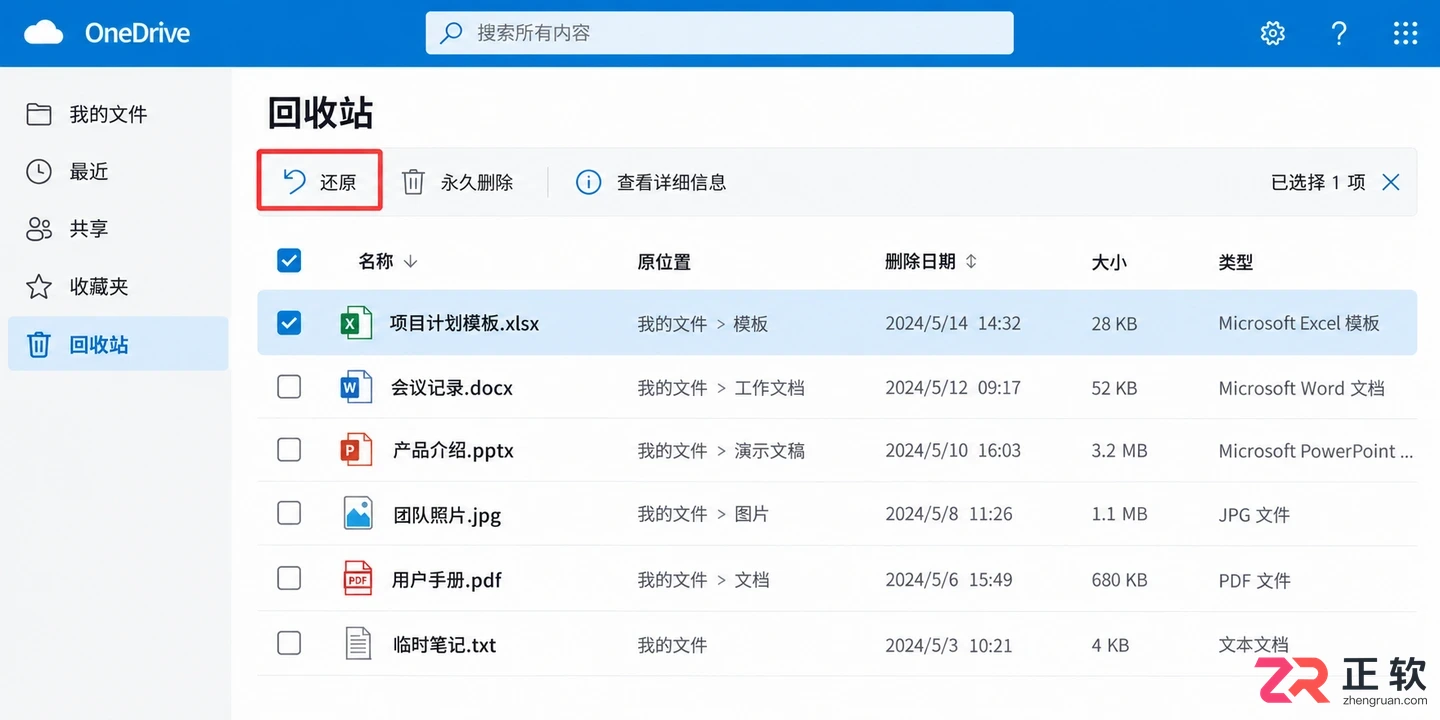Image resolution: width=1440 pixels, height=720 pixels.
Task: Click file name 产品介绍.pptx
Action: 453,451
